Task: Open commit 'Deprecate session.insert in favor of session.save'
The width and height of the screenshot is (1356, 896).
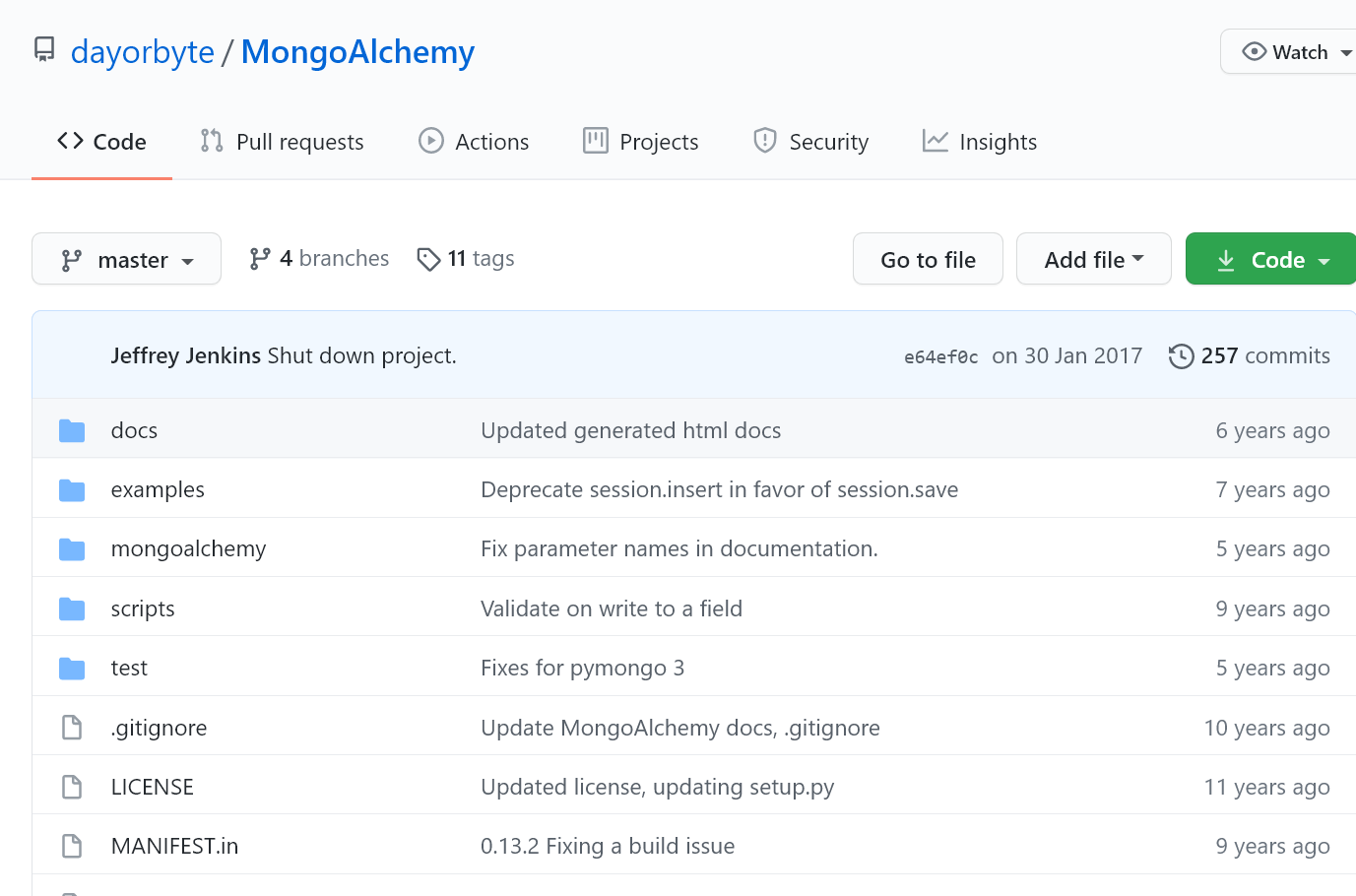Action: [x=719, y=489]
